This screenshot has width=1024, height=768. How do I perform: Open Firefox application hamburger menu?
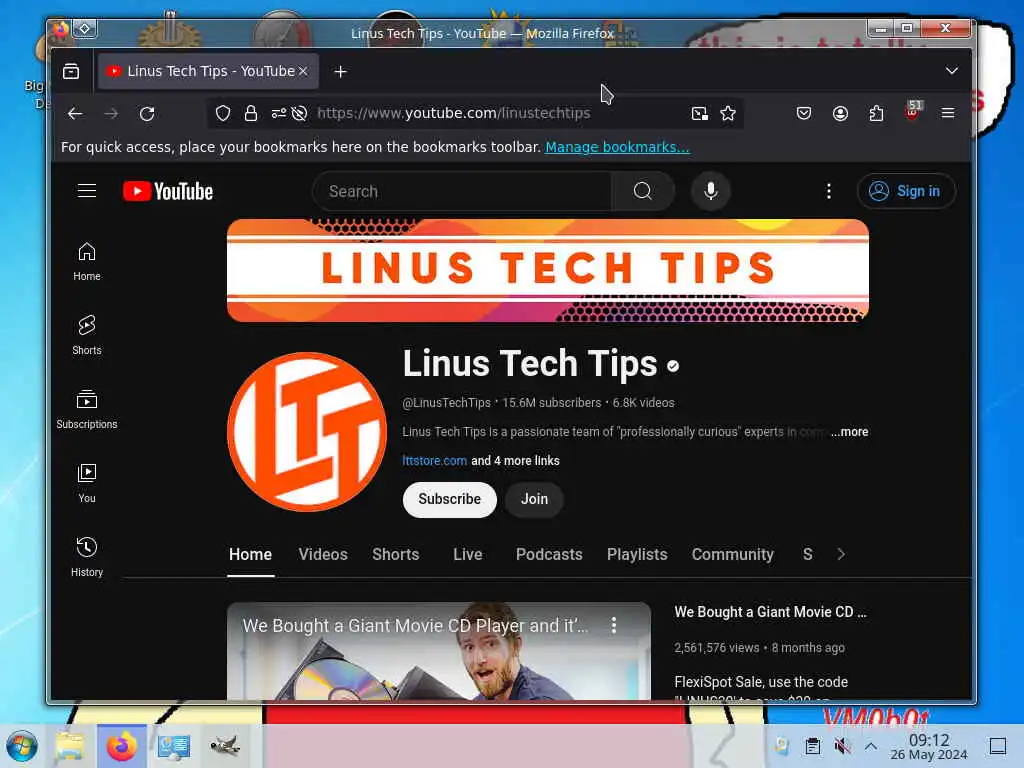[x=948, y=113]
